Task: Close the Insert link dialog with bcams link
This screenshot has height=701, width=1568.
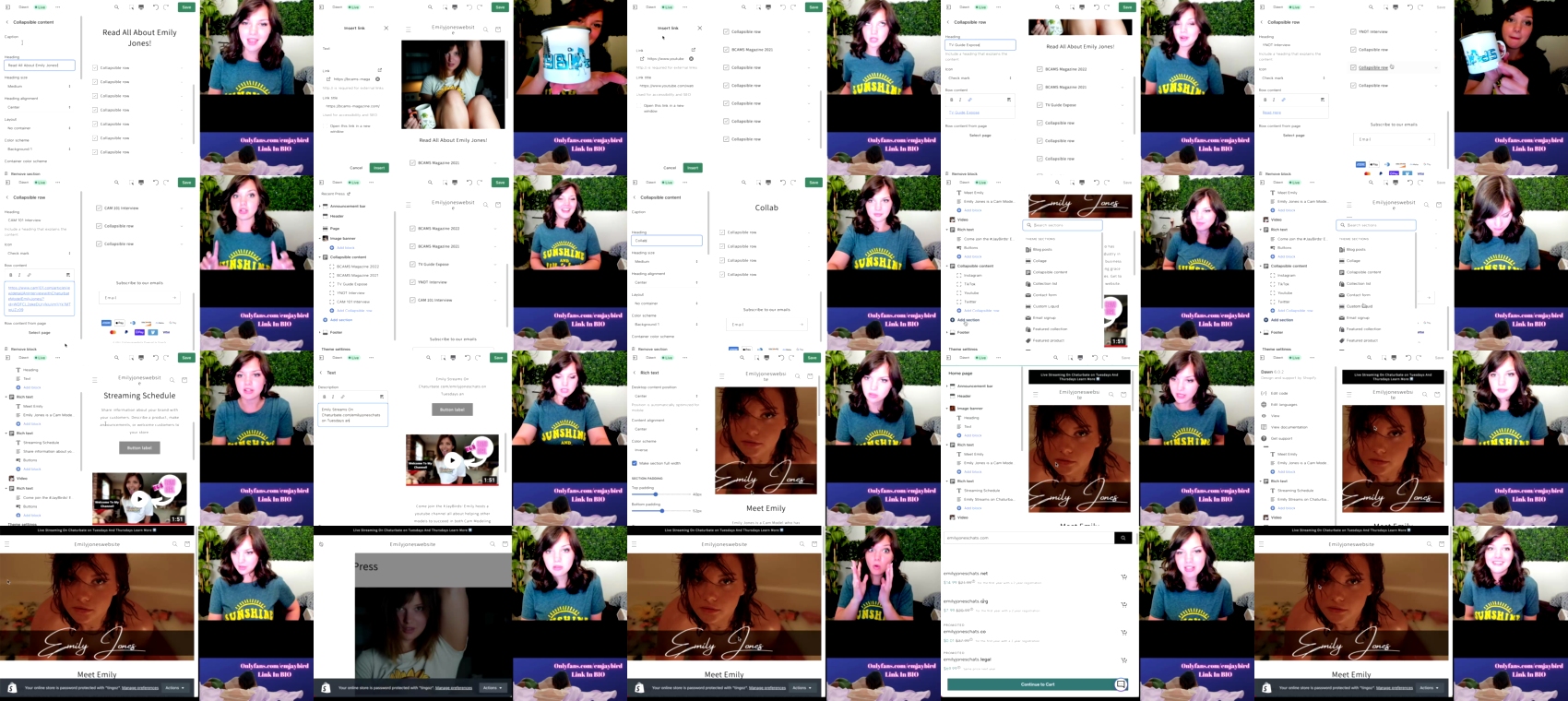Action: click(386, 28)
